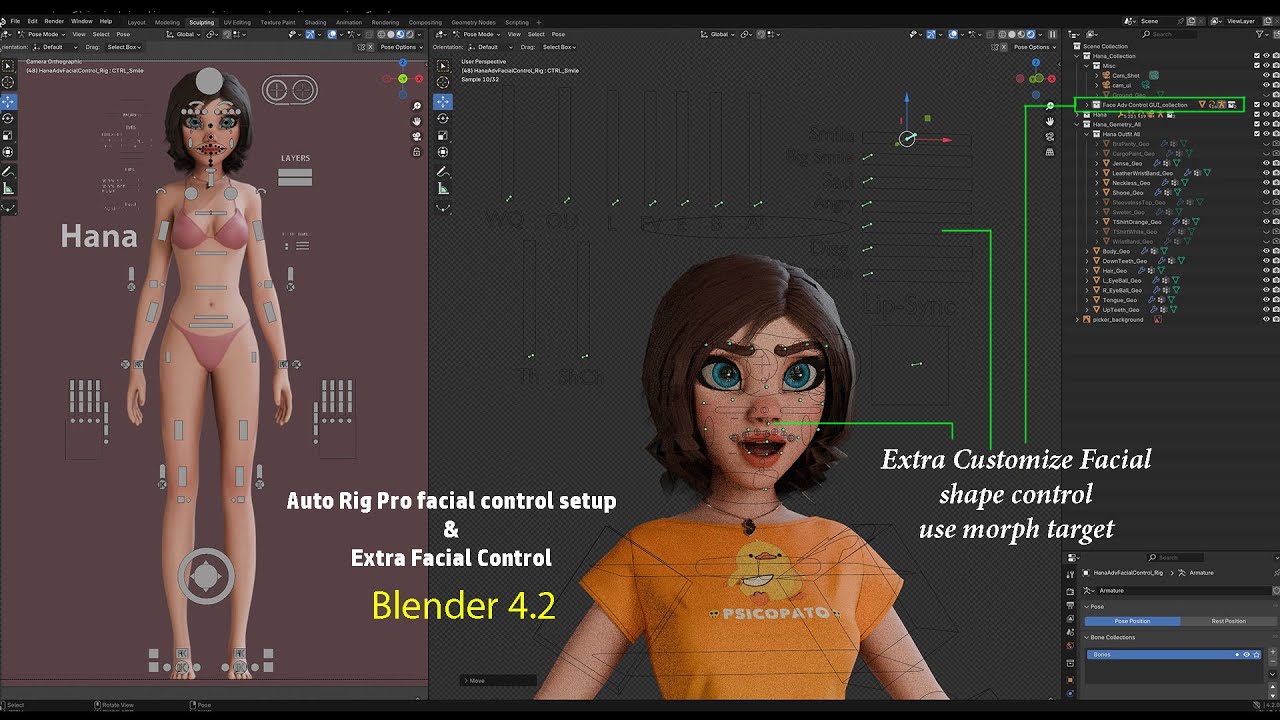Viewport: 1280px width, 720px height.
Task: Click the zoom magnifier in left viewport
Action: 417,106
